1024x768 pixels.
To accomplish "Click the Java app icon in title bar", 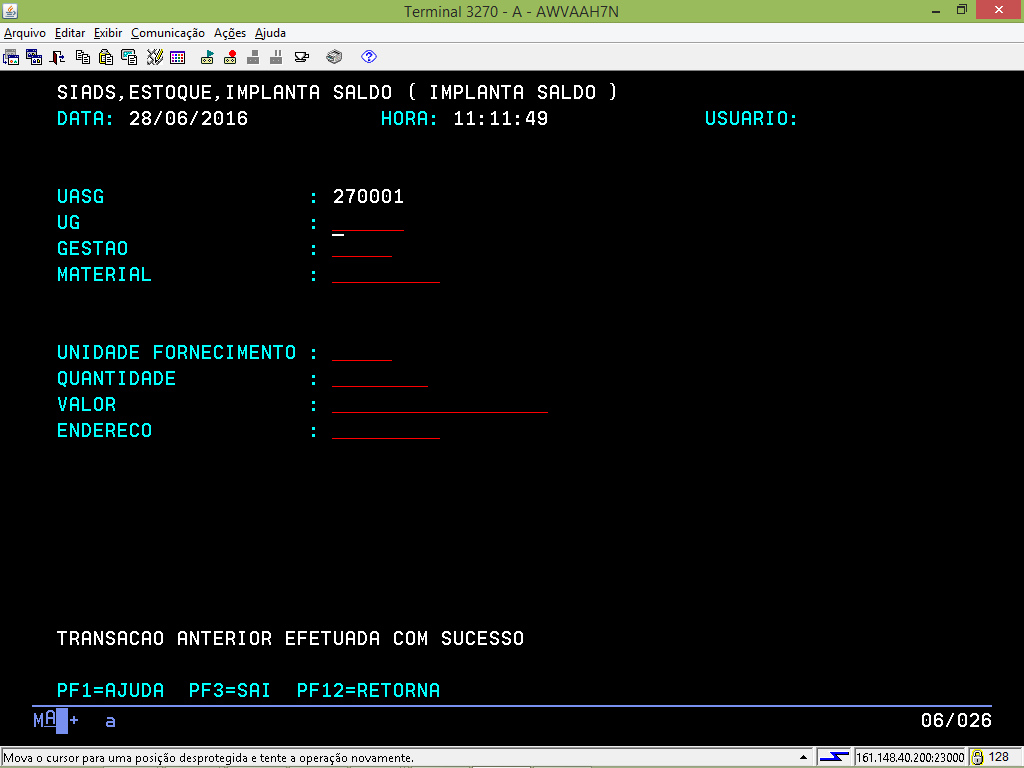I will tap(10, 11).
